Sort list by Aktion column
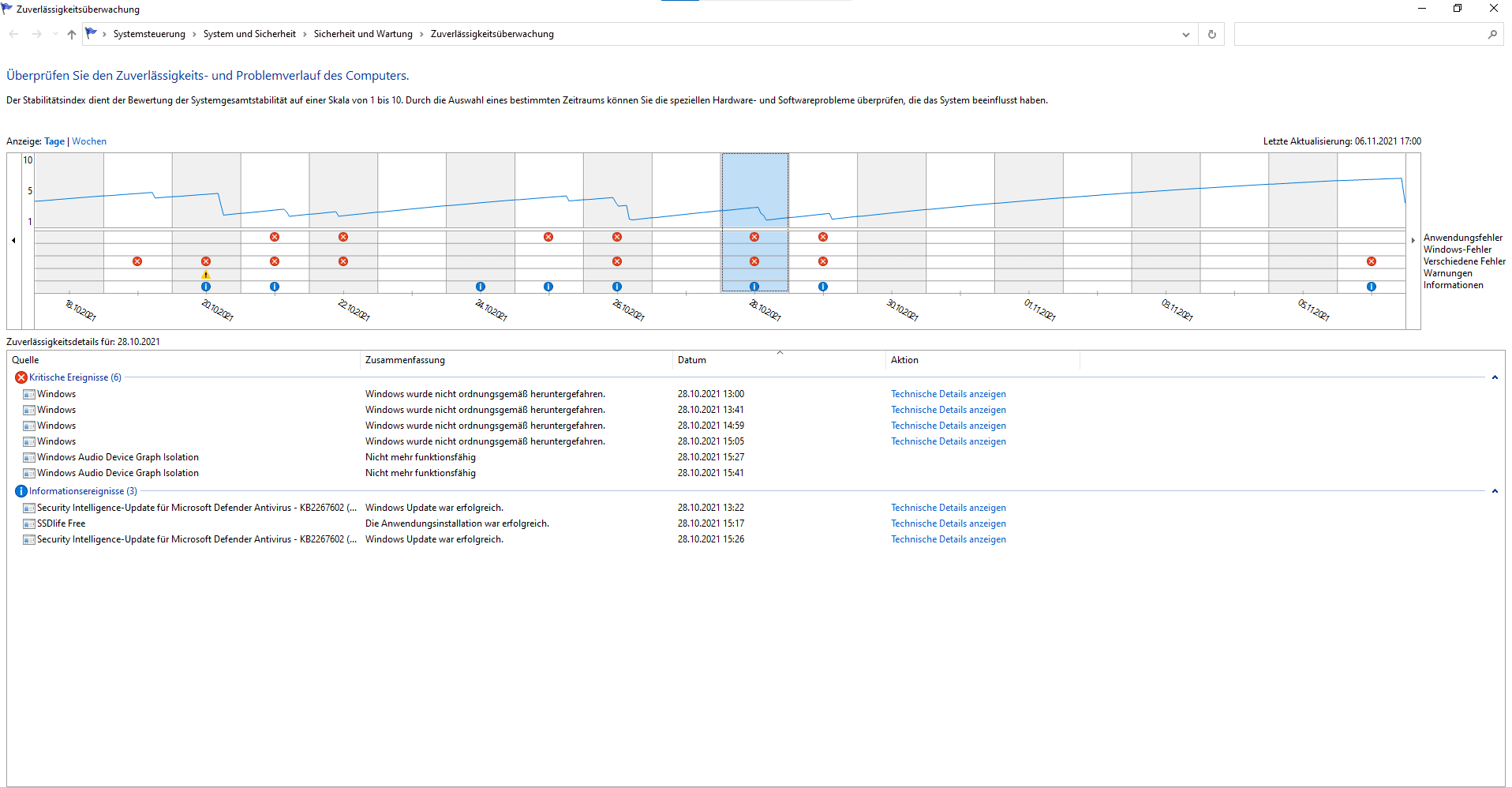 coord(982,360)
